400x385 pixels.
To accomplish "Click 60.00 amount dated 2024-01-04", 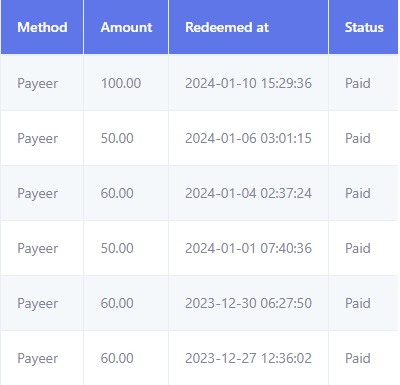I will click(x=117, y=193).
